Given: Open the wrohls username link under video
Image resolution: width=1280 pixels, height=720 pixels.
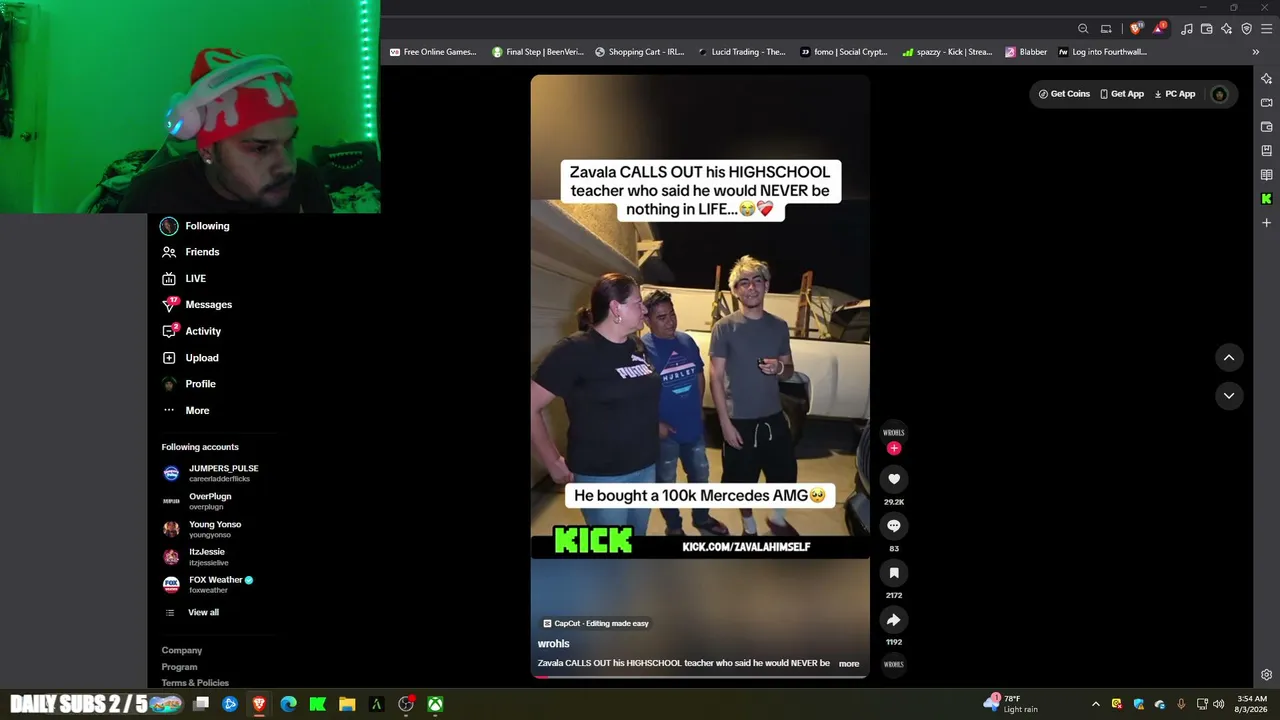Looking at the screenshot, I should click(554, 644).
